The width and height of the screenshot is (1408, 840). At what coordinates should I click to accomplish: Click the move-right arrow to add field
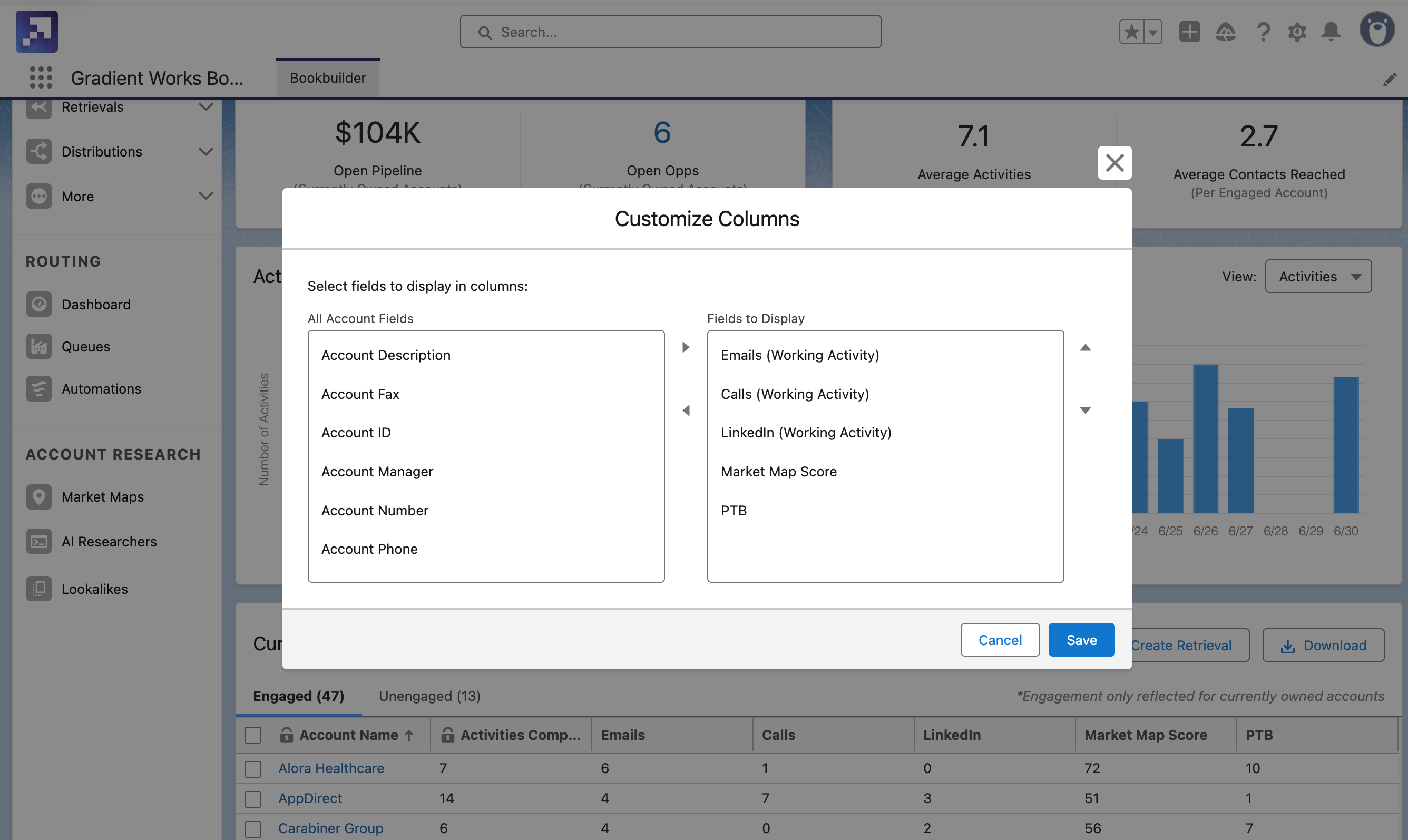pyautogui.click(x=686, y=347)
